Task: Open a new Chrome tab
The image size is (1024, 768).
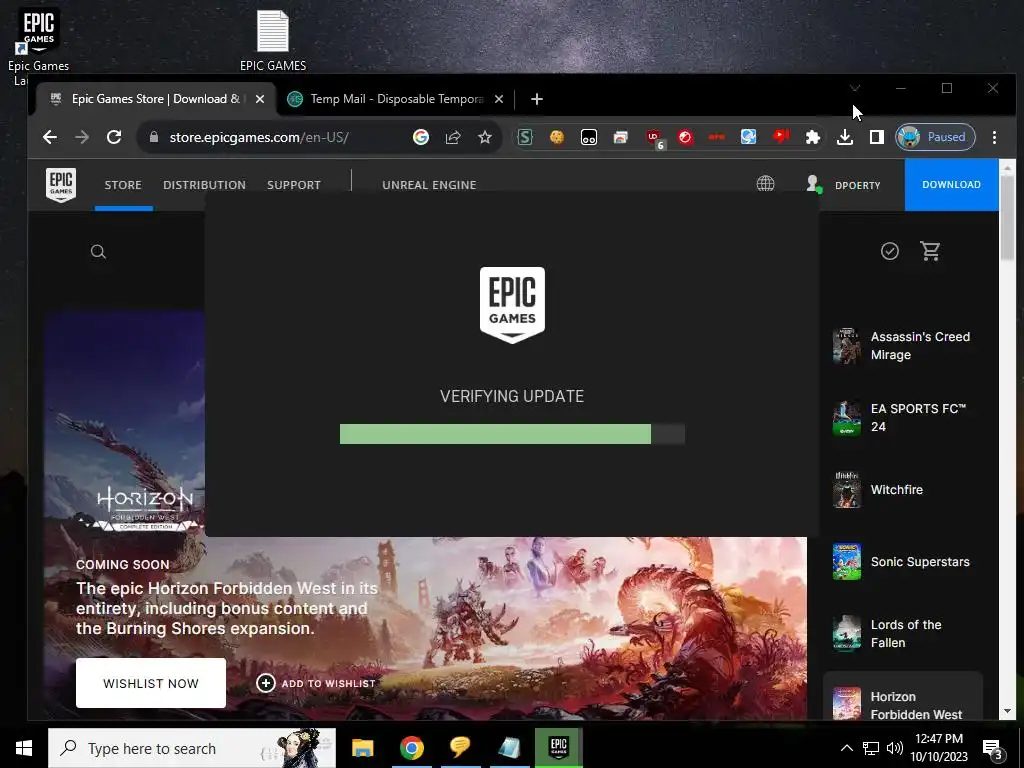Action: tap(537, 99)
